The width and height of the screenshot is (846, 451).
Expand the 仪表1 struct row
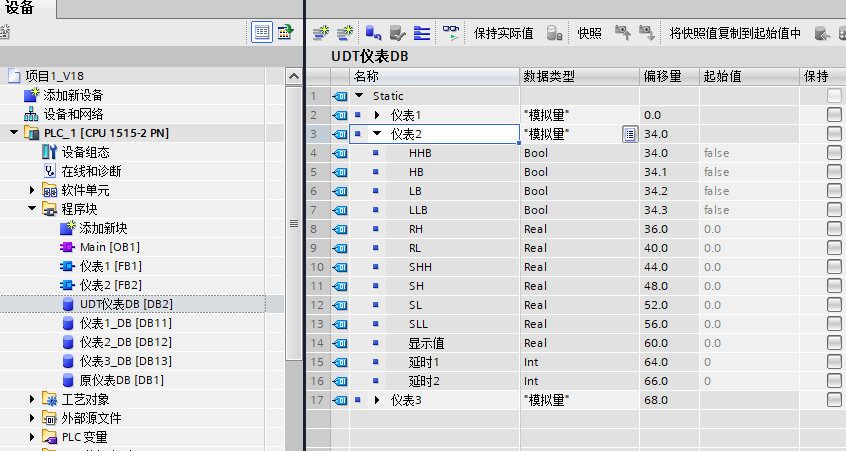[377, 115]
